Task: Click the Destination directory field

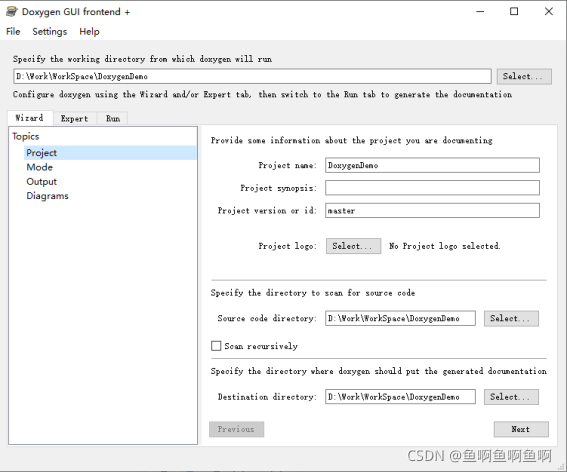Action: coord(400,397)
